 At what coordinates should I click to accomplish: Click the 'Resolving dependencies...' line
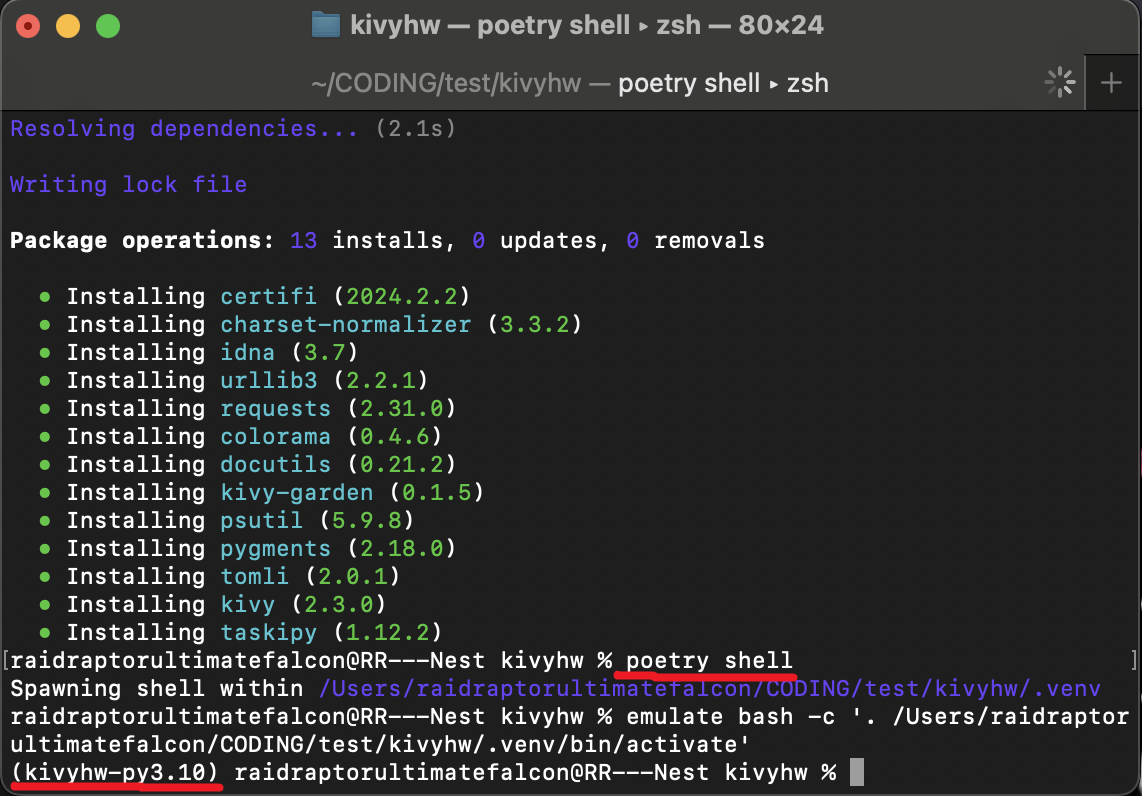(x=232, y=129)
